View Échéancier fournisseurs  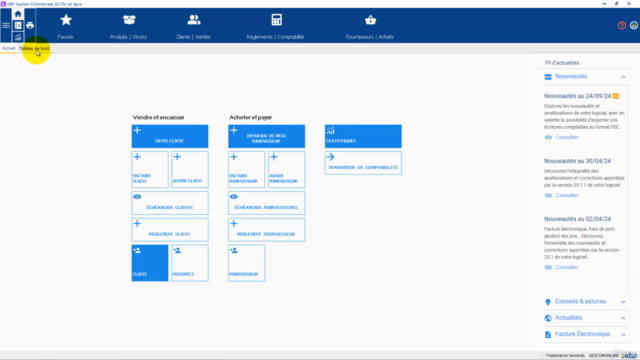267,203
